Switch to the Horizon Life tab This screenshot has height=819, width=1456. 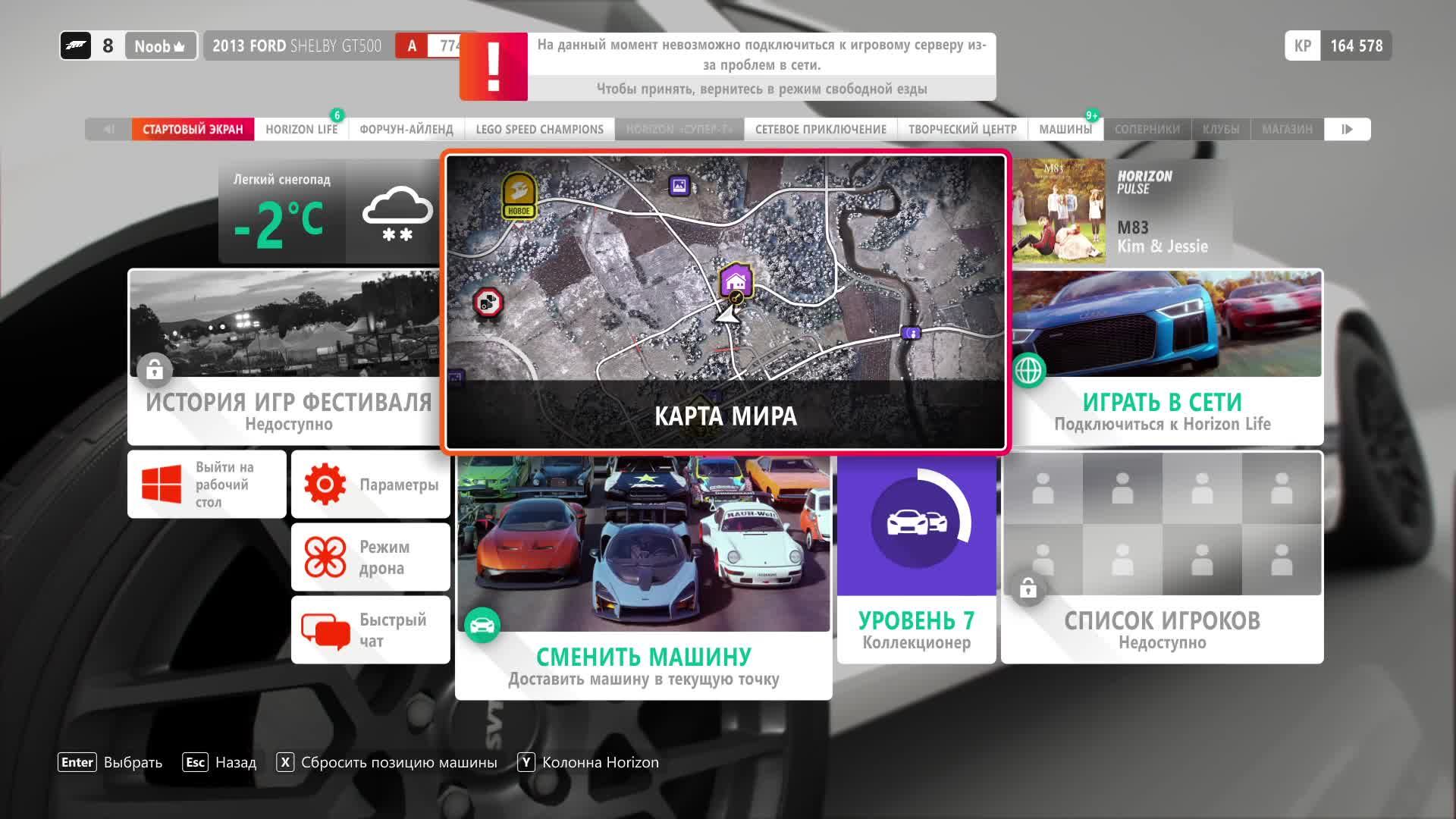coord(301,130)
